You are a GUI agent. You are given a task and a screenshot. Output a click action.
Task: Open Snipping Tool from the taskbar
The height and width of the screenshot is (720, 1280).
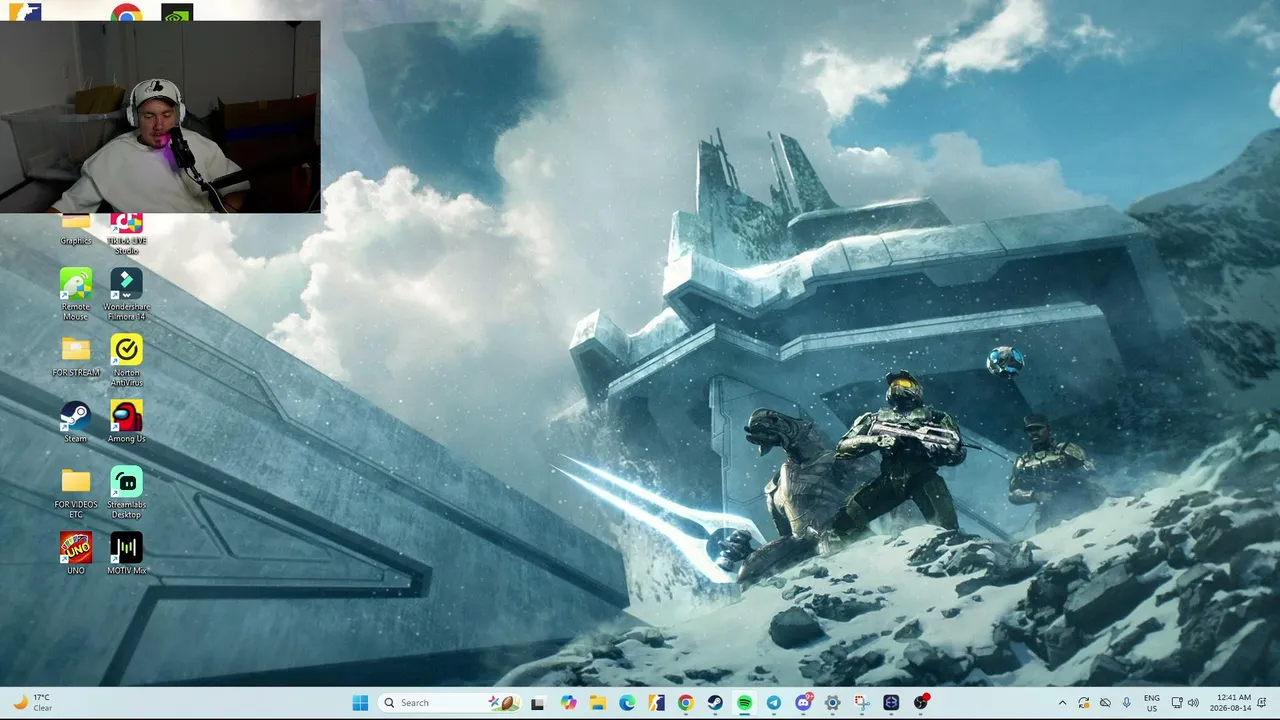coord(862,703)
